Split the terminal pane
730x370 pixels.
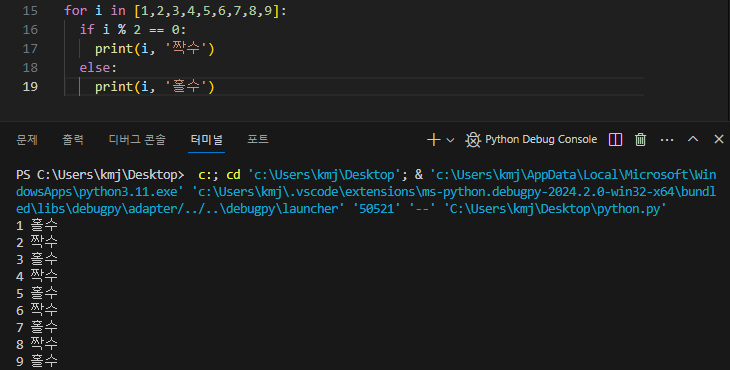615,140
